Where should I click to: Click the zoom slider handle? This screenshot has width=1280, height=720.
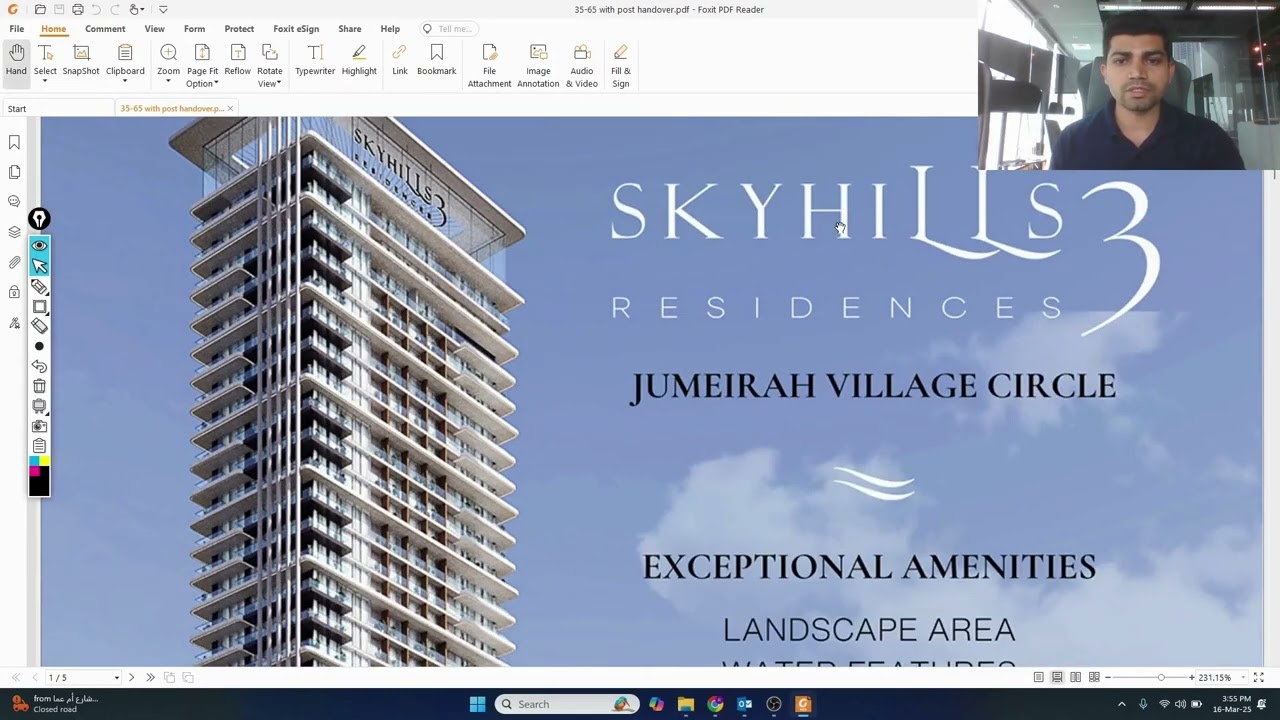pos(1161,677)
